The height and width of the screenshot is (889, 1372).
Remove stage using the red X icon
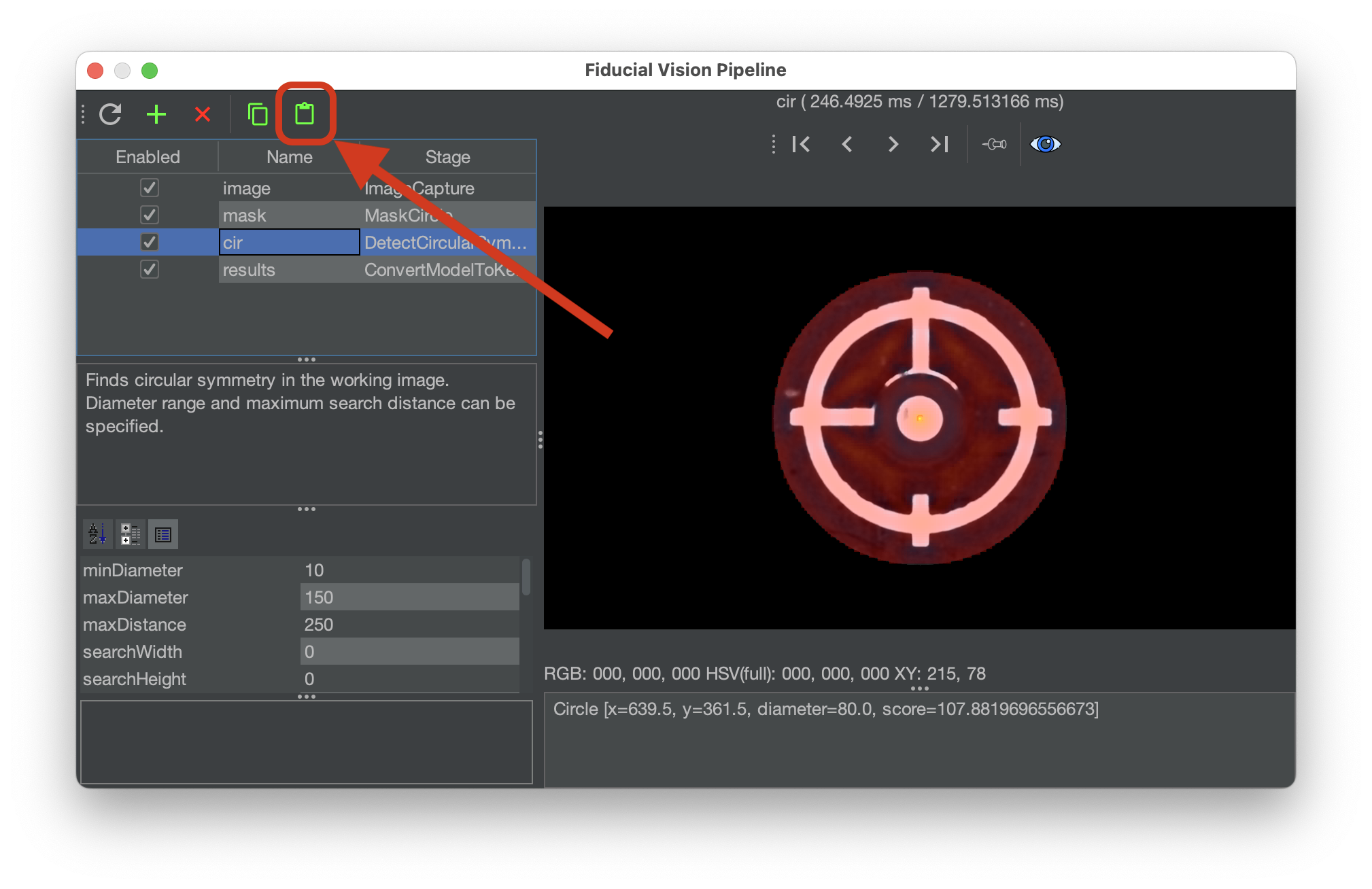point(202,114)
